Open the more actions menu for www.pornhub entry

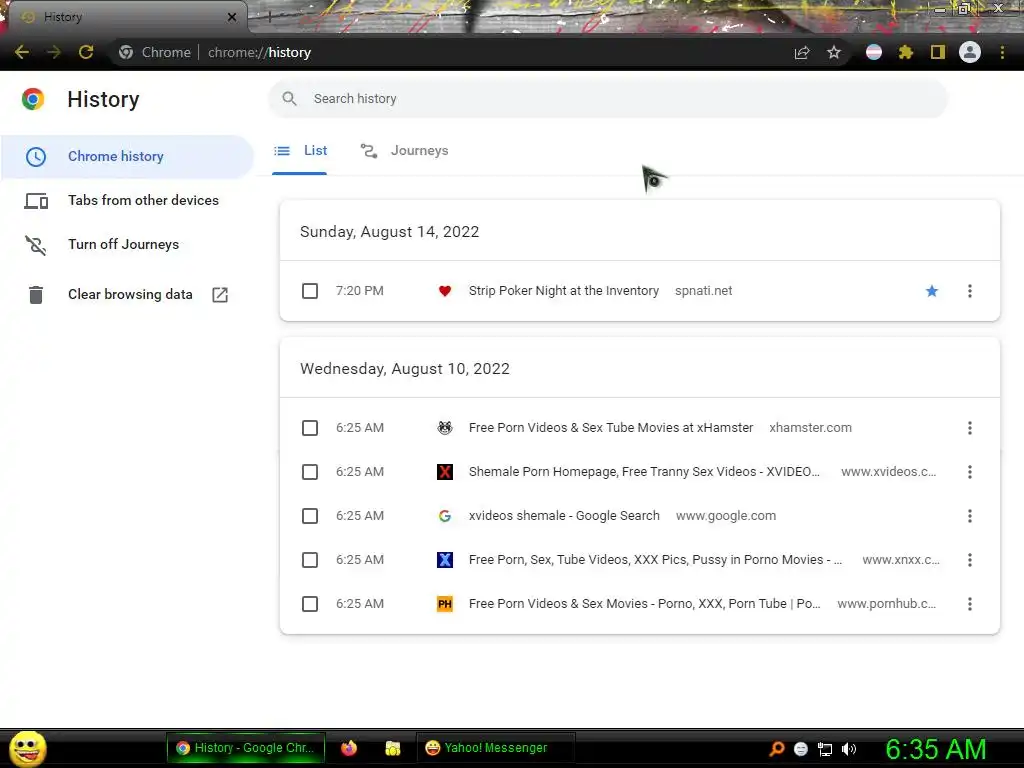tap(970, 604)
